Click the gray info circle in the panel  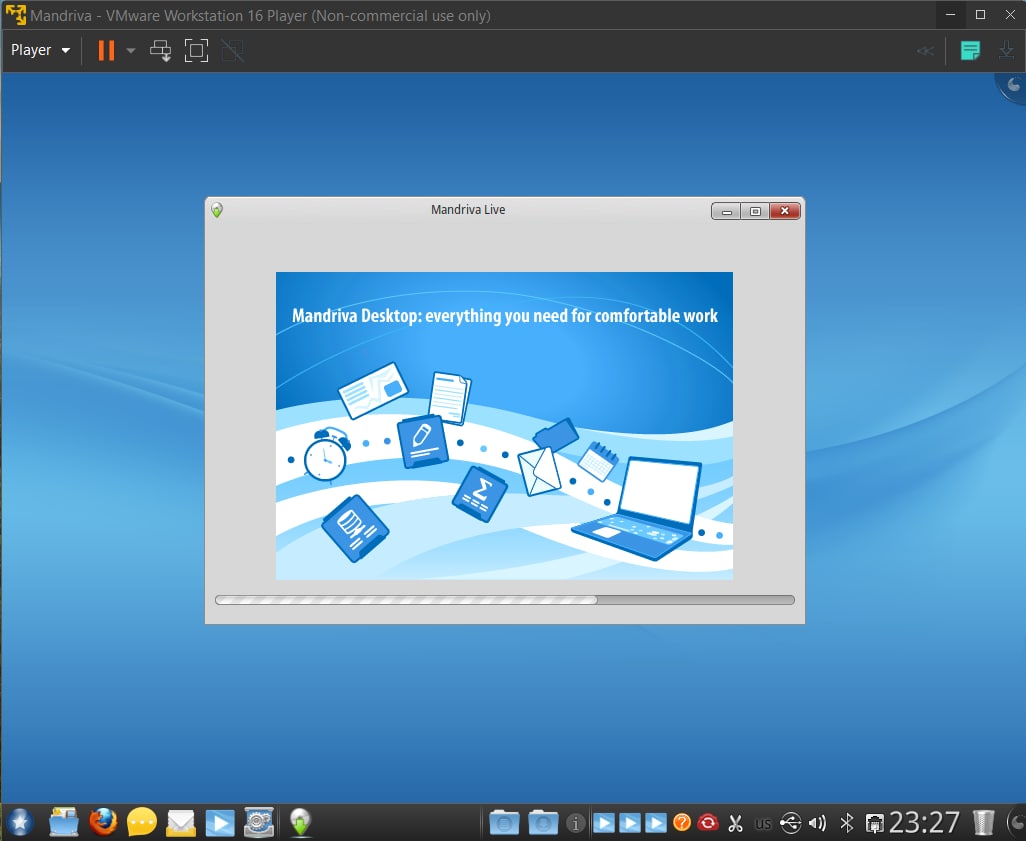576,823
